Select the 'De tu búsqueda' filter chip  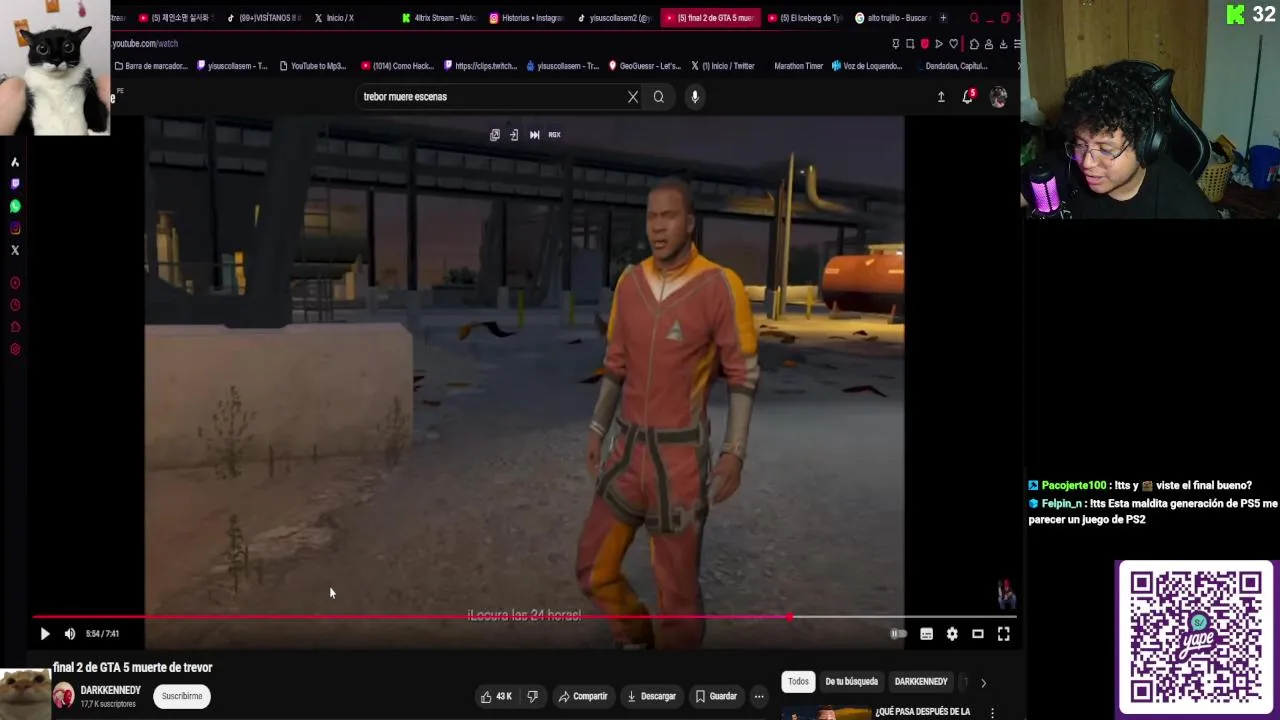point(851,682)
